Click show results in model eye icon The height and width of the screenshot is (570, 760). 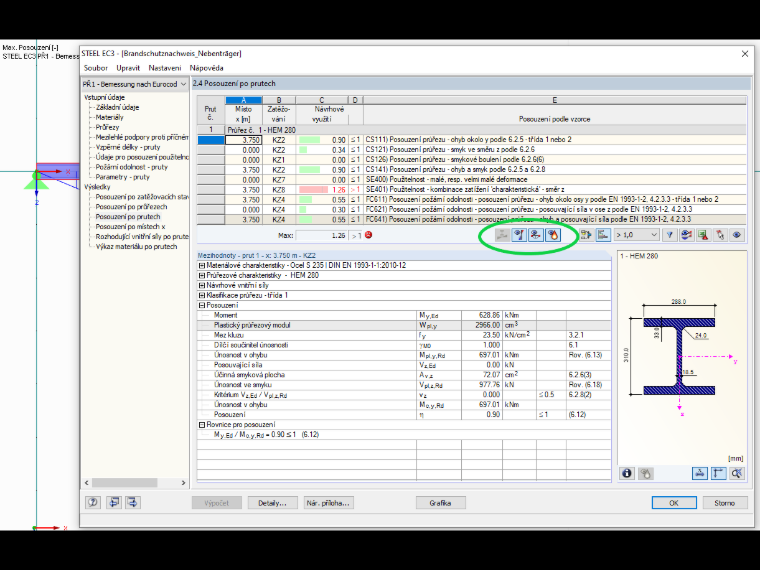pyautogui.click(x=686, y=235)
